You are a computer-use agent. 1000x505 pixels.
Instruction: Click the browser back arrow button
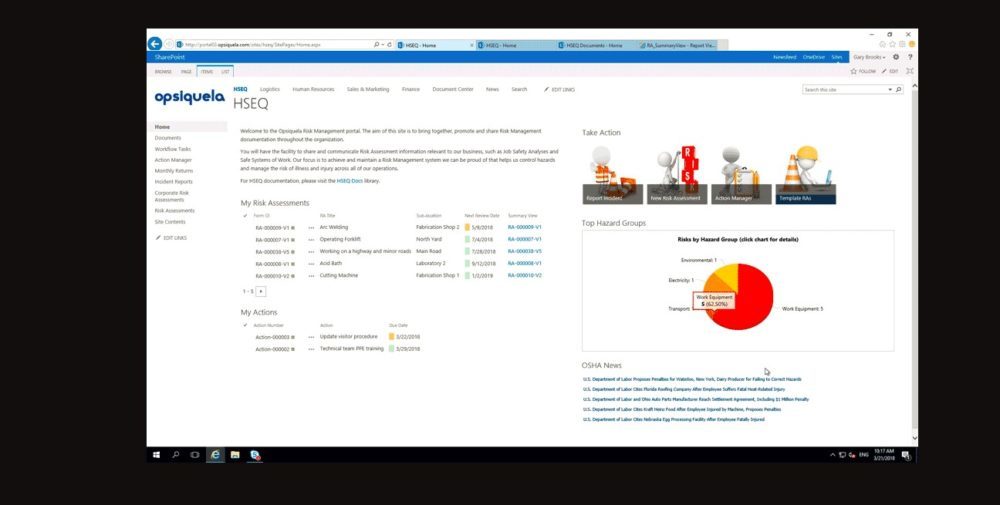pos(155,44)
